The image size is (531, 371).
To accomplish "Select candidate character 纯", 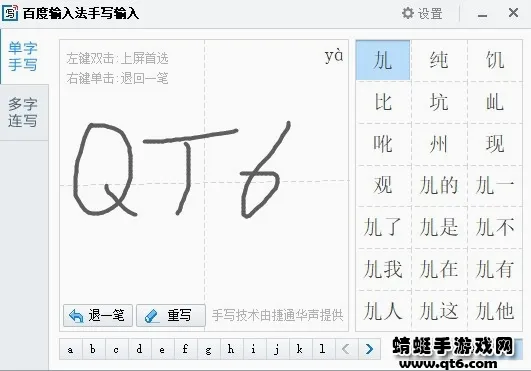I will tap(439, 60).
